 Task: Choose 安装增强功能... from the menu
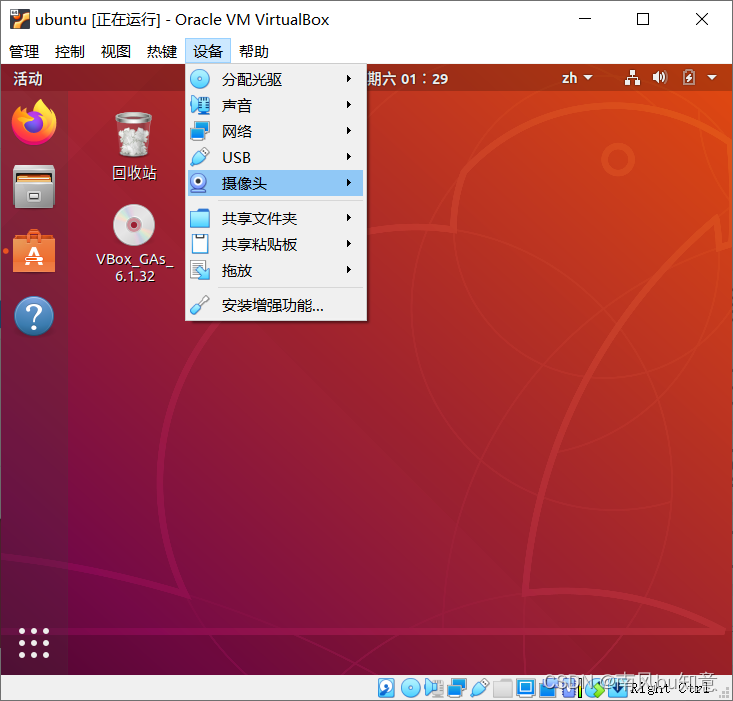pyautogui.click(x=275, y=305)
